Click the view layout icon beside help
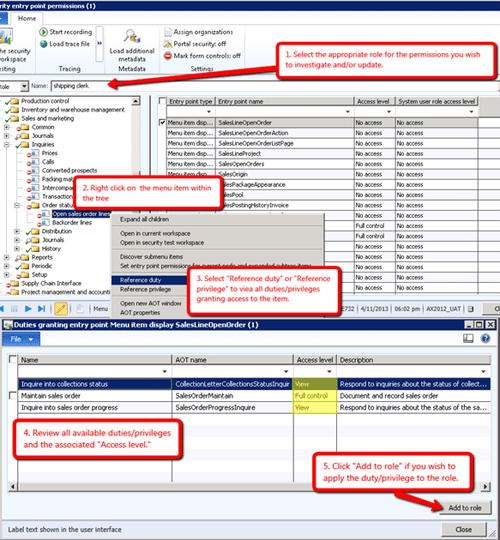 (x=468, y=339)
